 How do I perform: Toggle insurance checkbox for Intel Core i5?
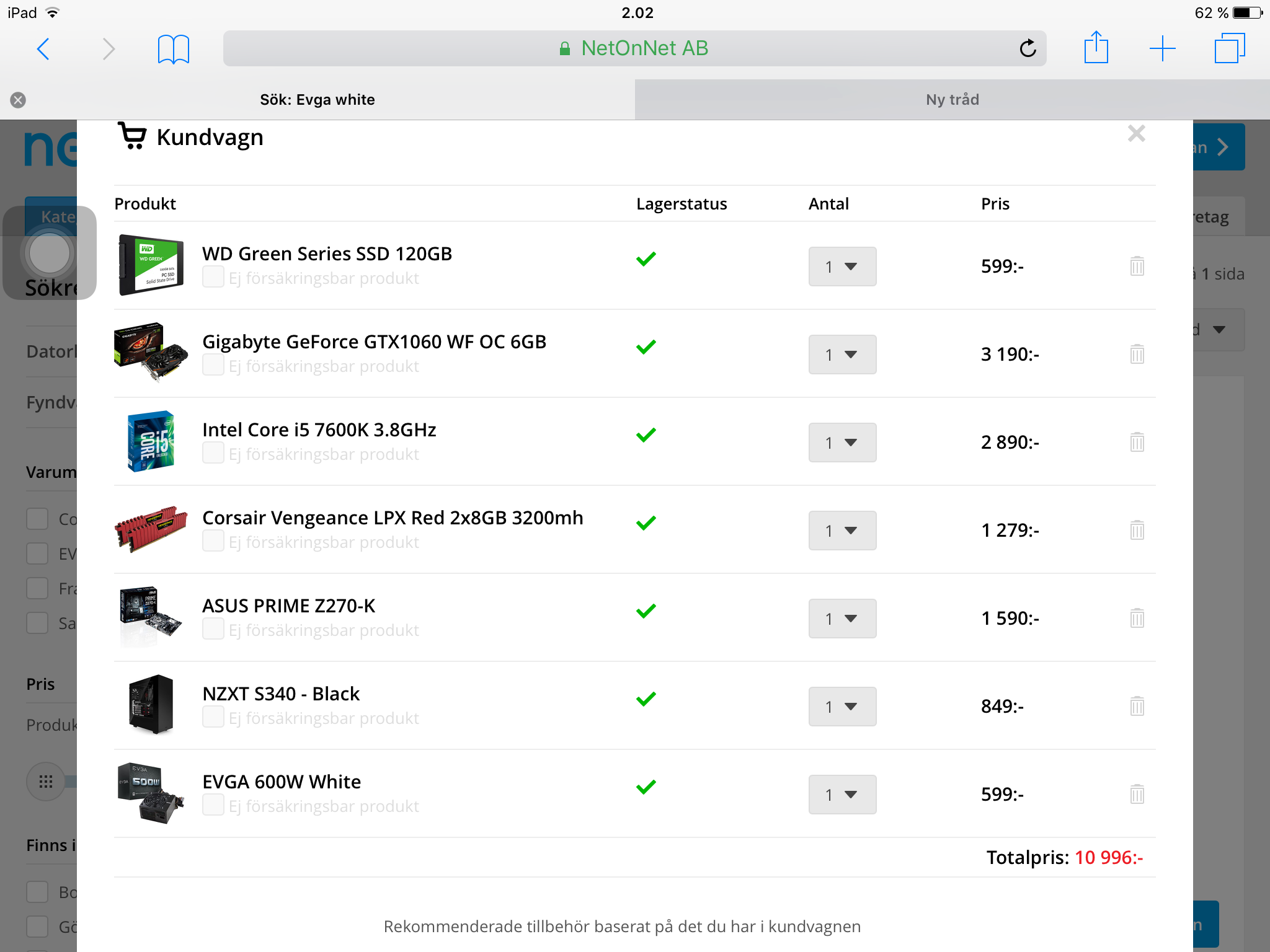coord(213,453)
